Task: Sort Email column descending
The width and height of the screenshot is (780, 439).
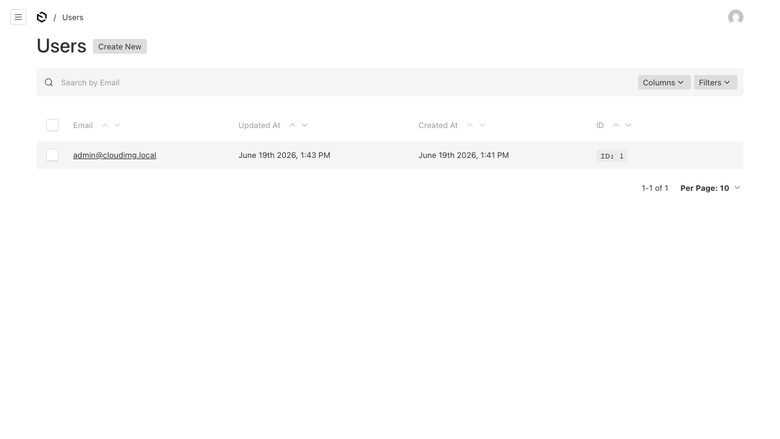Action: tap(117, 125)
